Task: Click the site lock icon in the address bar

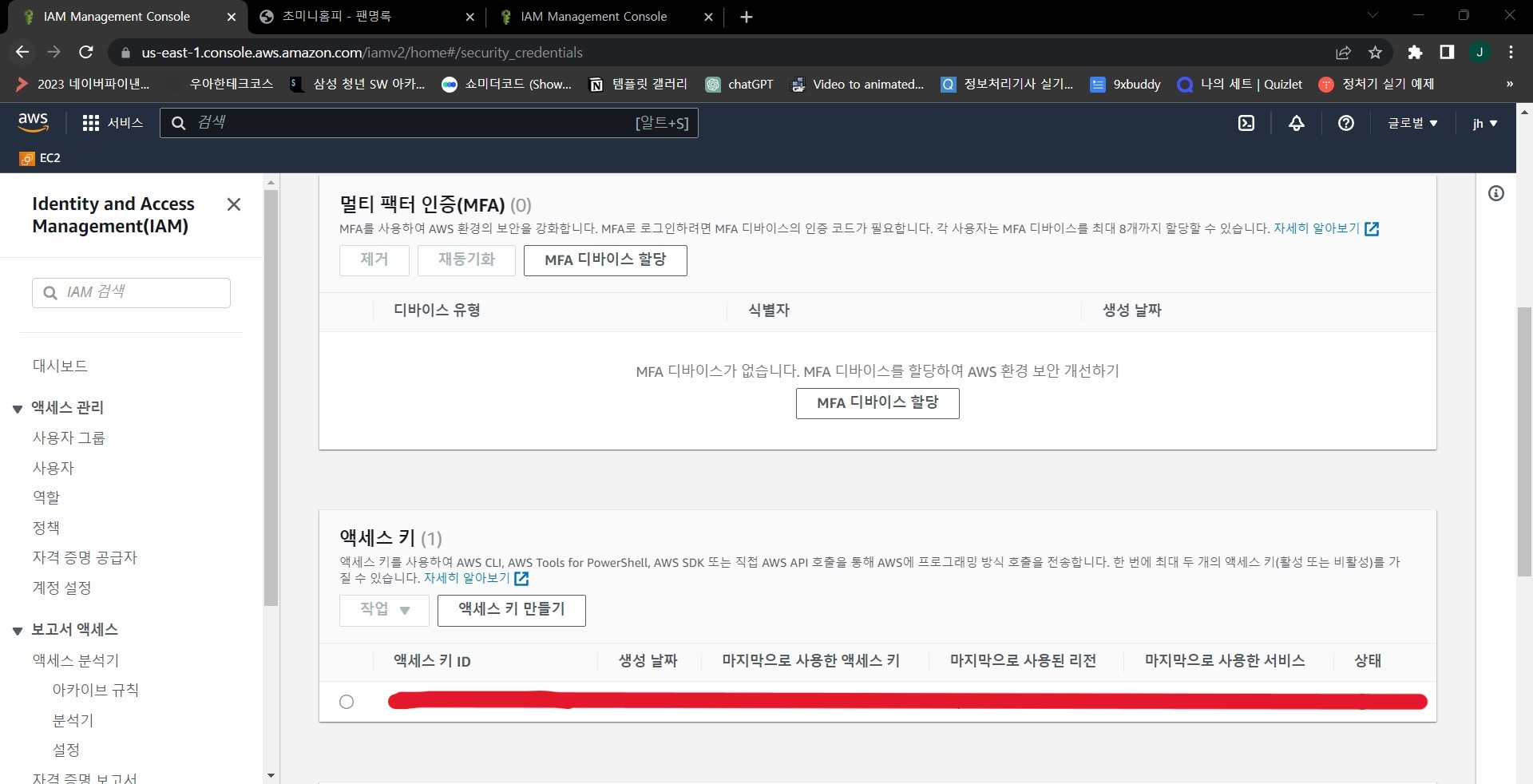Action: [x=125, y=53]
